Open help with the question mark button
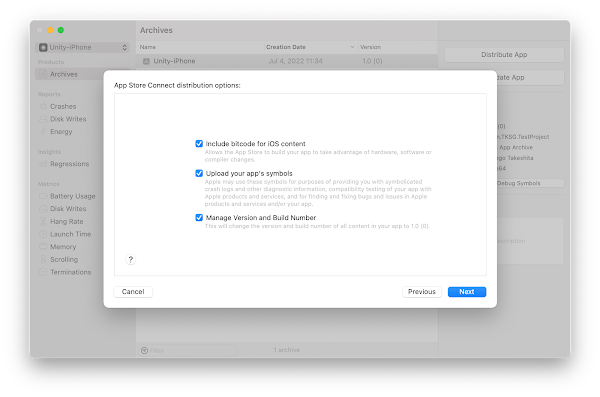Image resolution: width=600 pixels, height=397 pixels. [130, 260]
